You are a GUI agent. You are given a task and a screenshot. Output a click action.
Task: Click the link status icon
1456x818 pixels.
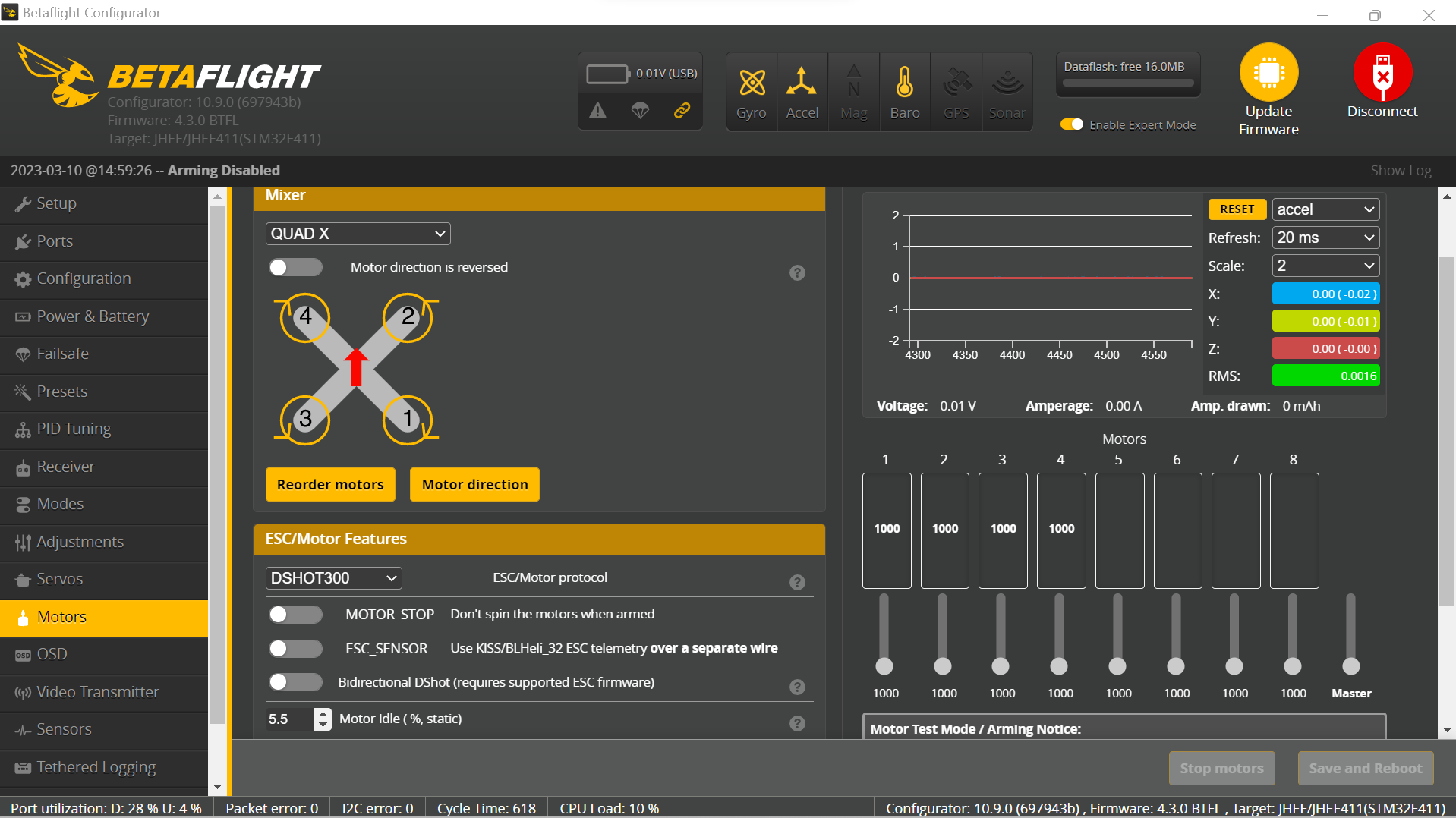coord(682,111)
